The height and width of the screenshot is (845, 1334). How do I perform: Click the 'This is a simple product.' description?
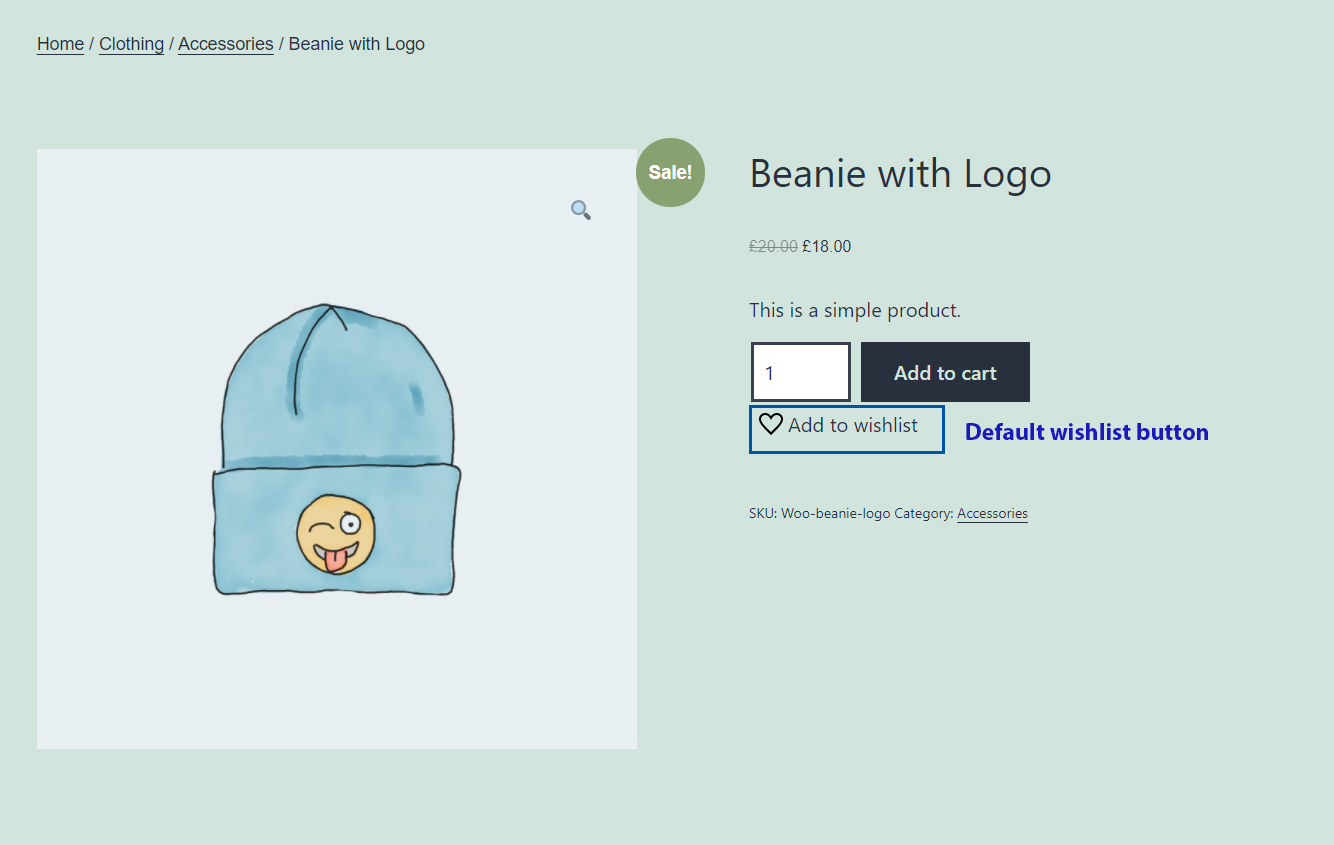coord(855,310)
